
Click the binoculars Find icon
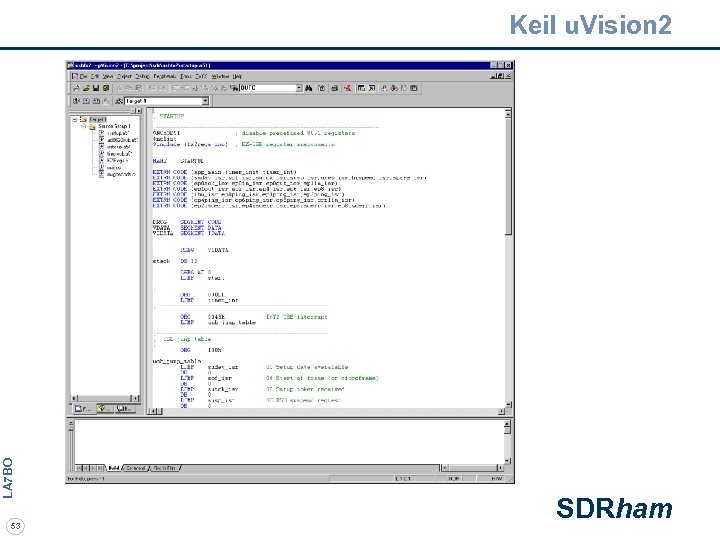[x=309, y=88]
